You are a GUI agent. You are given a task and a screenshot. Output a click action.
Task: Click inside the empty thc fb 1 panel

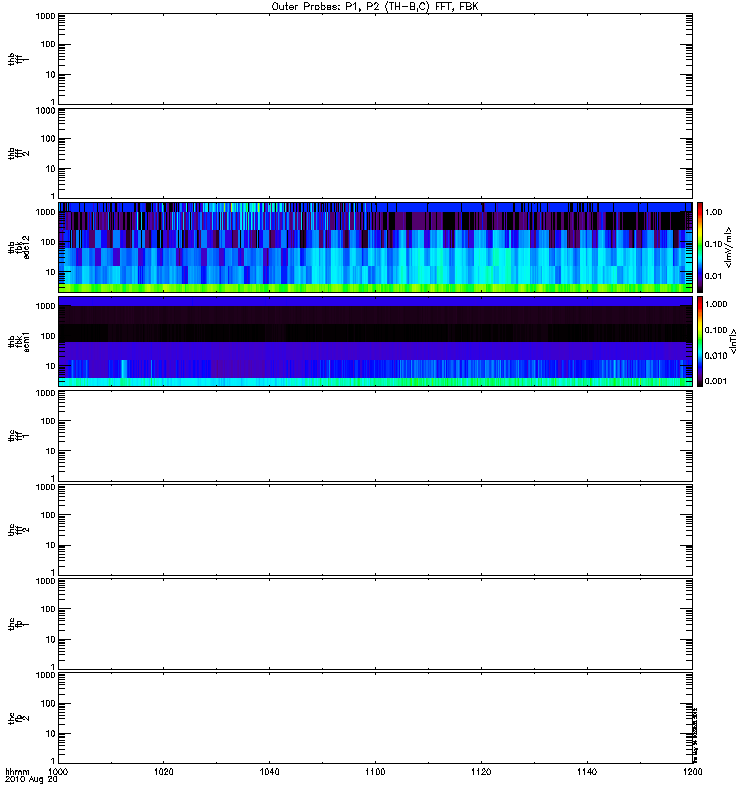click(x=375, y=623)
